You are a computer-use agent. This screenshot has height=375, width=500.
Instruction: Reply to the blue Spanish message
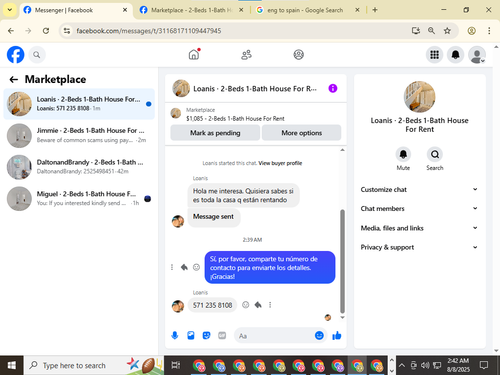point(184,267)
